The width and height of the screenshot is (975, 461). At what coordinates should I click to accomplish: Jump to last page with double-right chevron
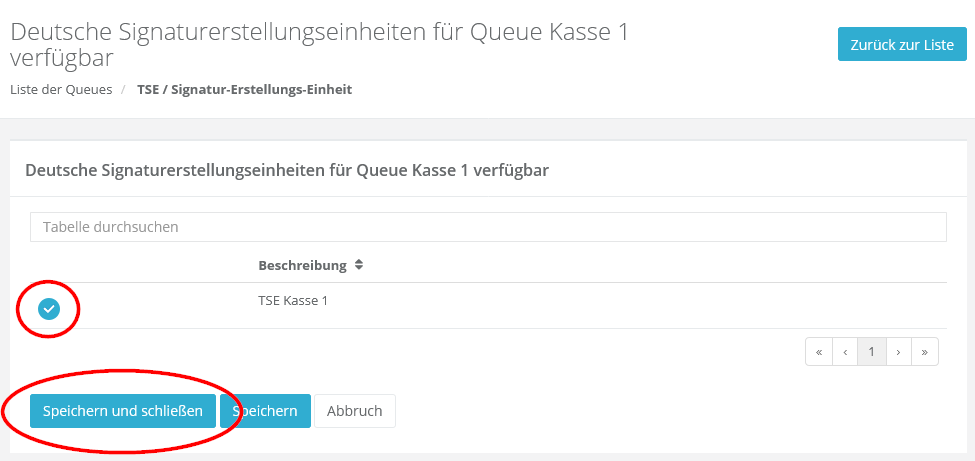925,352
